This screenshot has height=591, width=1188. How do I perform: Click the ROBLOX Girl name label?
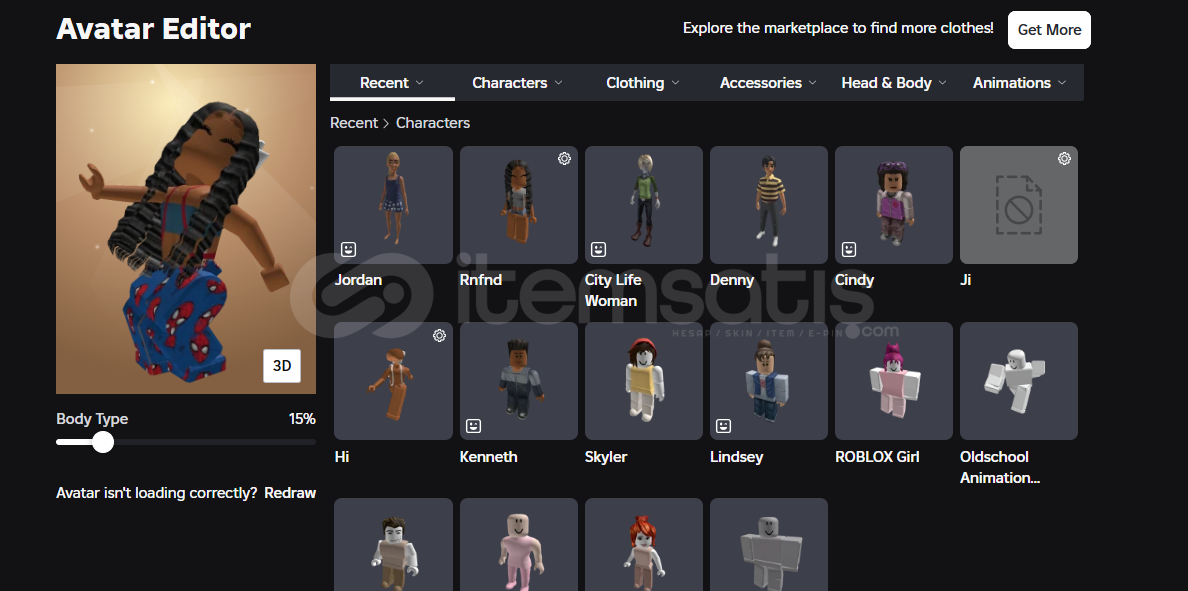877,457
